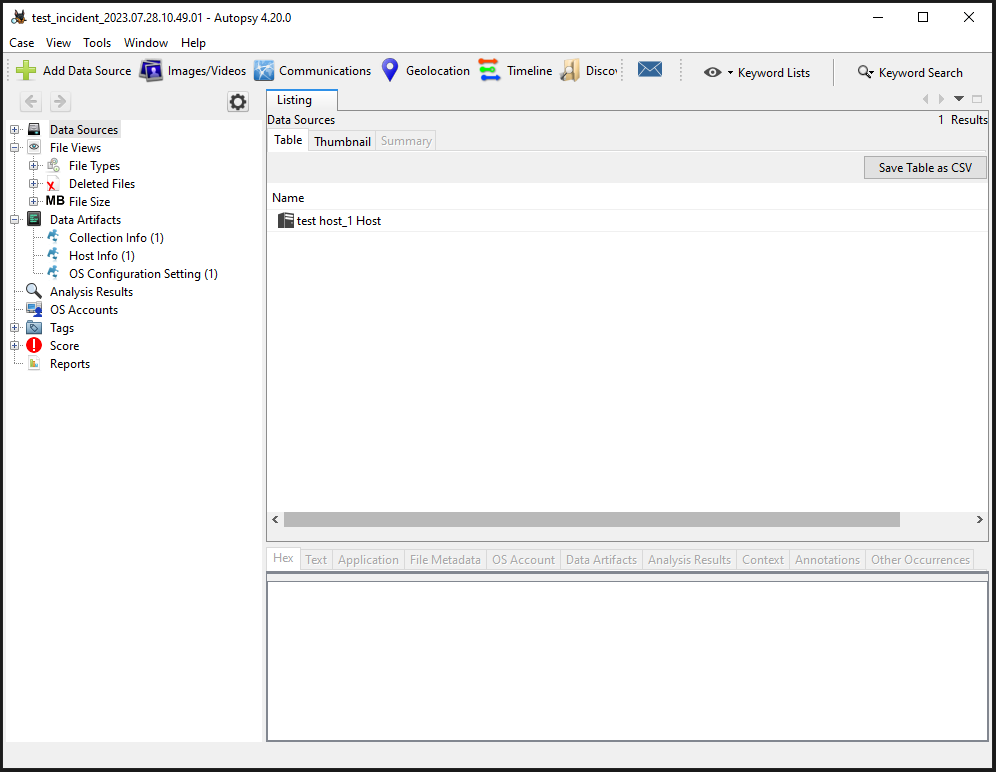The height and width of the screenshot is (772, 996).
Task: Click the red X Deleted Files icon
Action: click(53, 184)
